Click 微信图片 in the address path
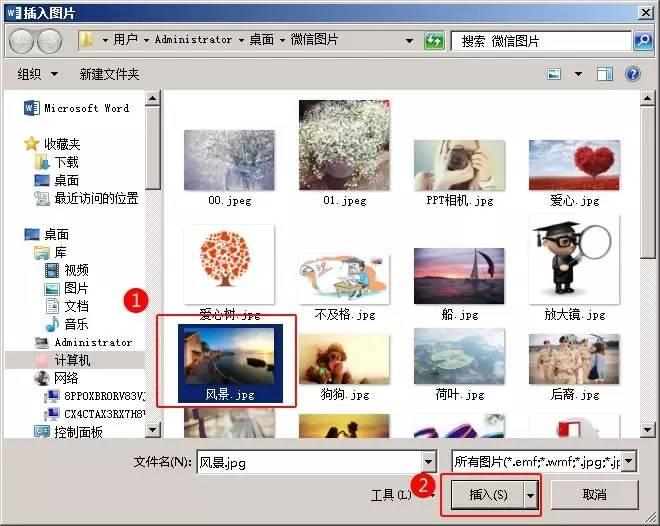660x526 pixels. tap(314, 40)
